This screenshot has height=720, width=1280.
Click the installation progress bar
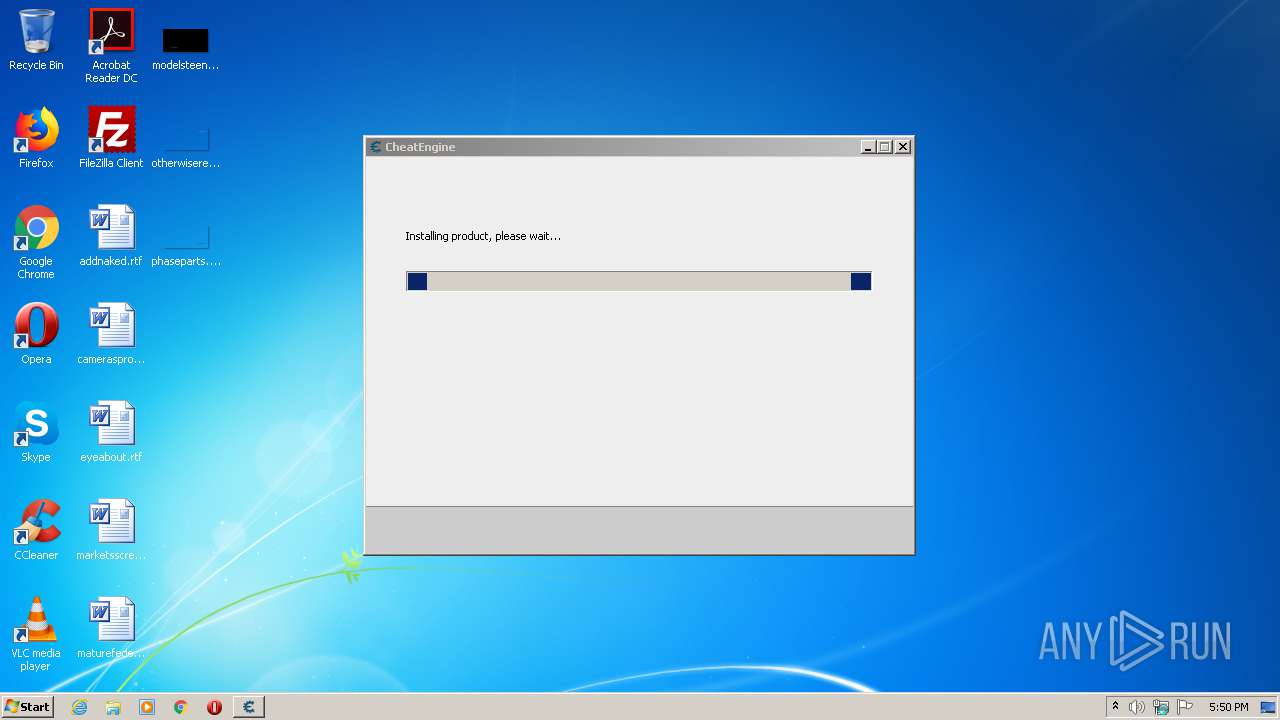pyautogui.click(x=639, y=281)
